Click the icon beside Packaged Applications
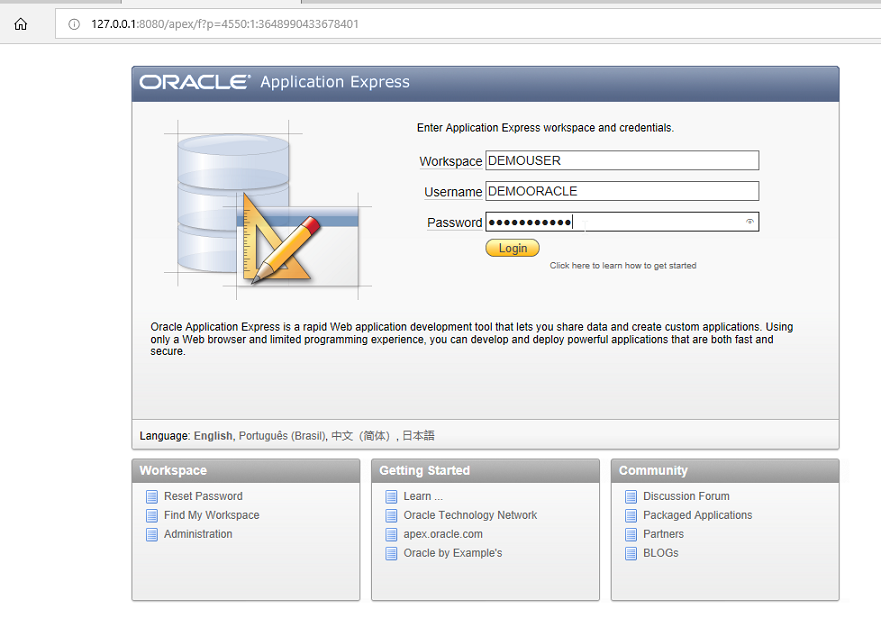881x618 pixels. (x=631, y=516)
